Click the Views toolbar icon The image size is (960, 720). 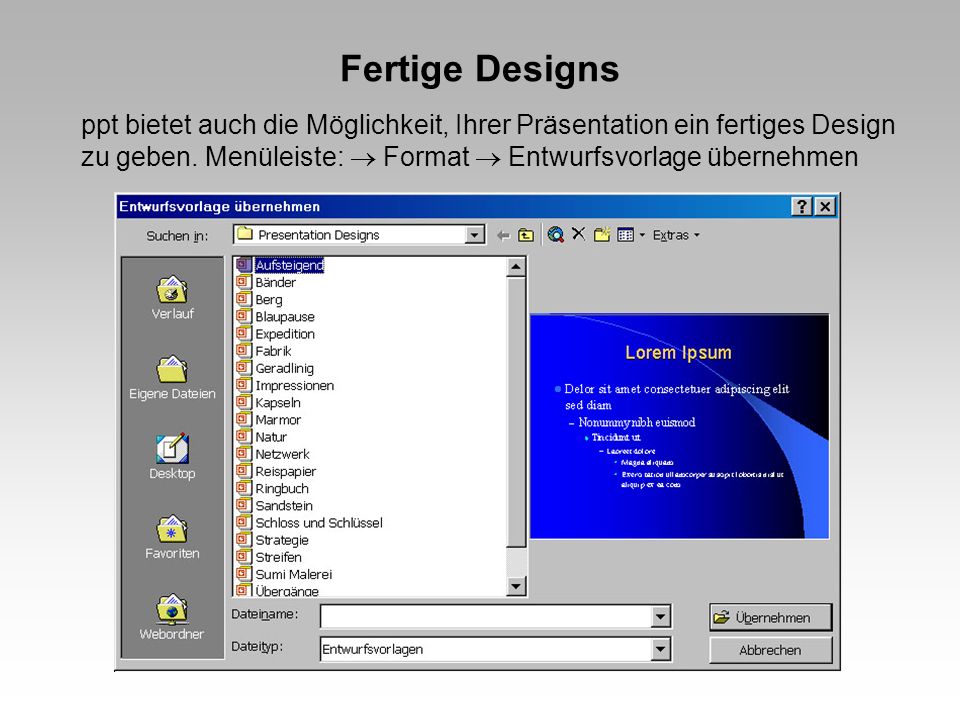click(625, 235)
